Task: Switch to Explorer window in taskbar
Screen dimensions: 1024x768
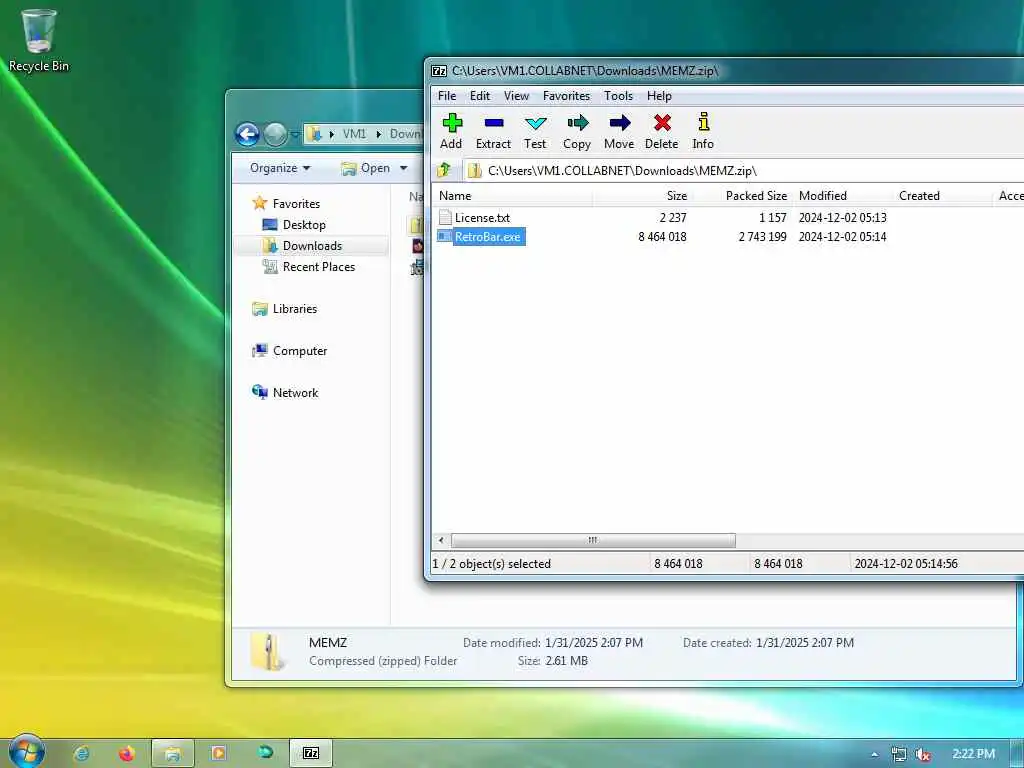Action: [173, 754]
